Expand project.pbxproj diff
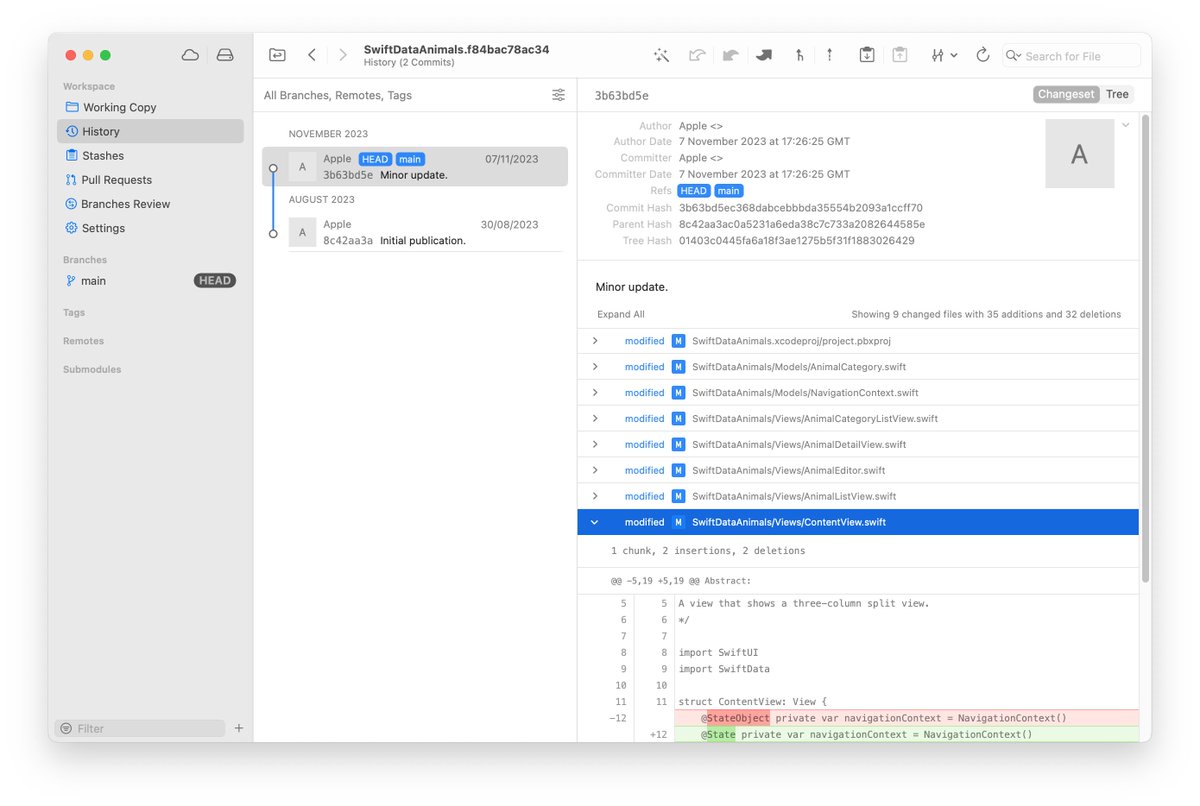This screenshot has width=1200, height=806. 595,341
